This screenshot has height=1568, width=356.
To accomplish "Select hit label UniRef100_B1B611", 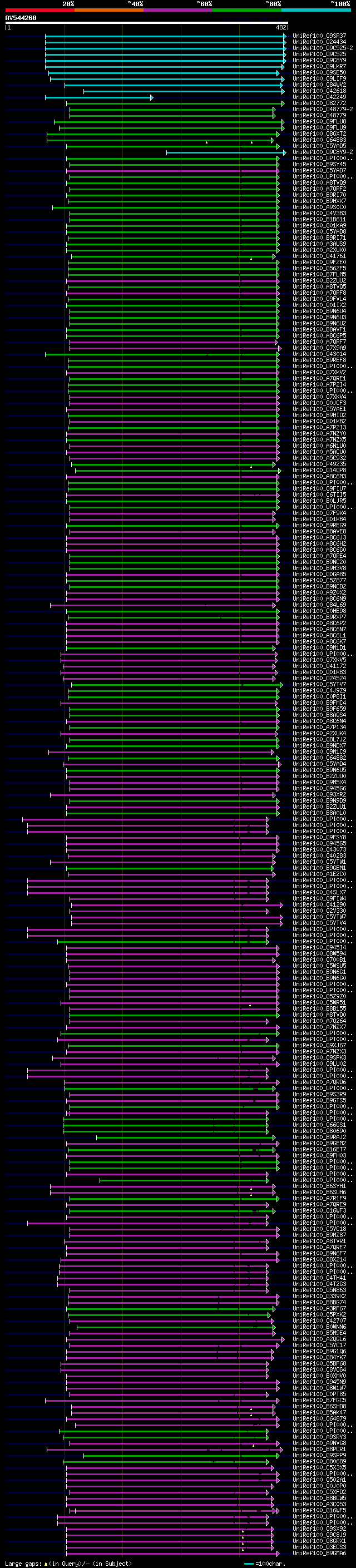I will point(319,219).
